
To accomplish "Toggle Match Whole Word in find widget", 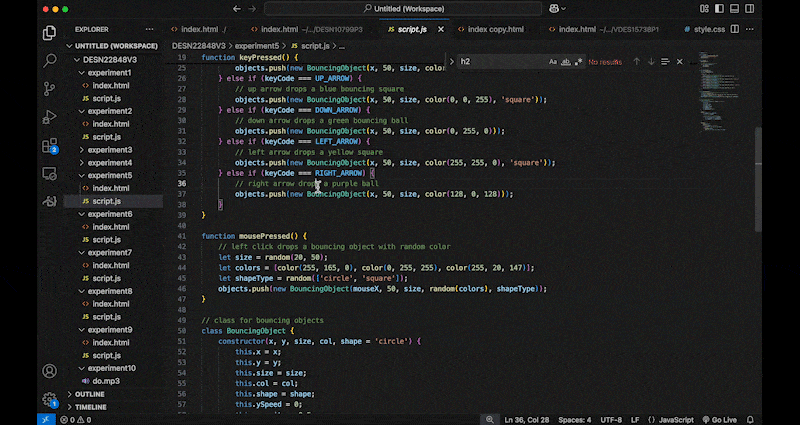I will point(565,61).
